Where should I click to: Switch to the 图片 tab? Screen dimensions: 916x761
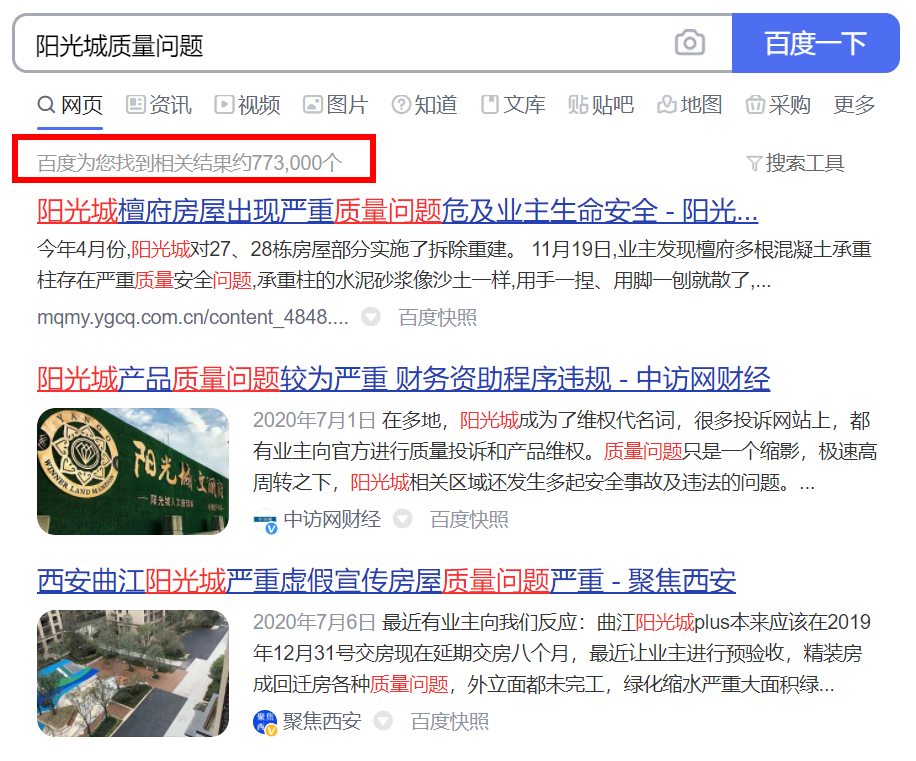point(336,105)
